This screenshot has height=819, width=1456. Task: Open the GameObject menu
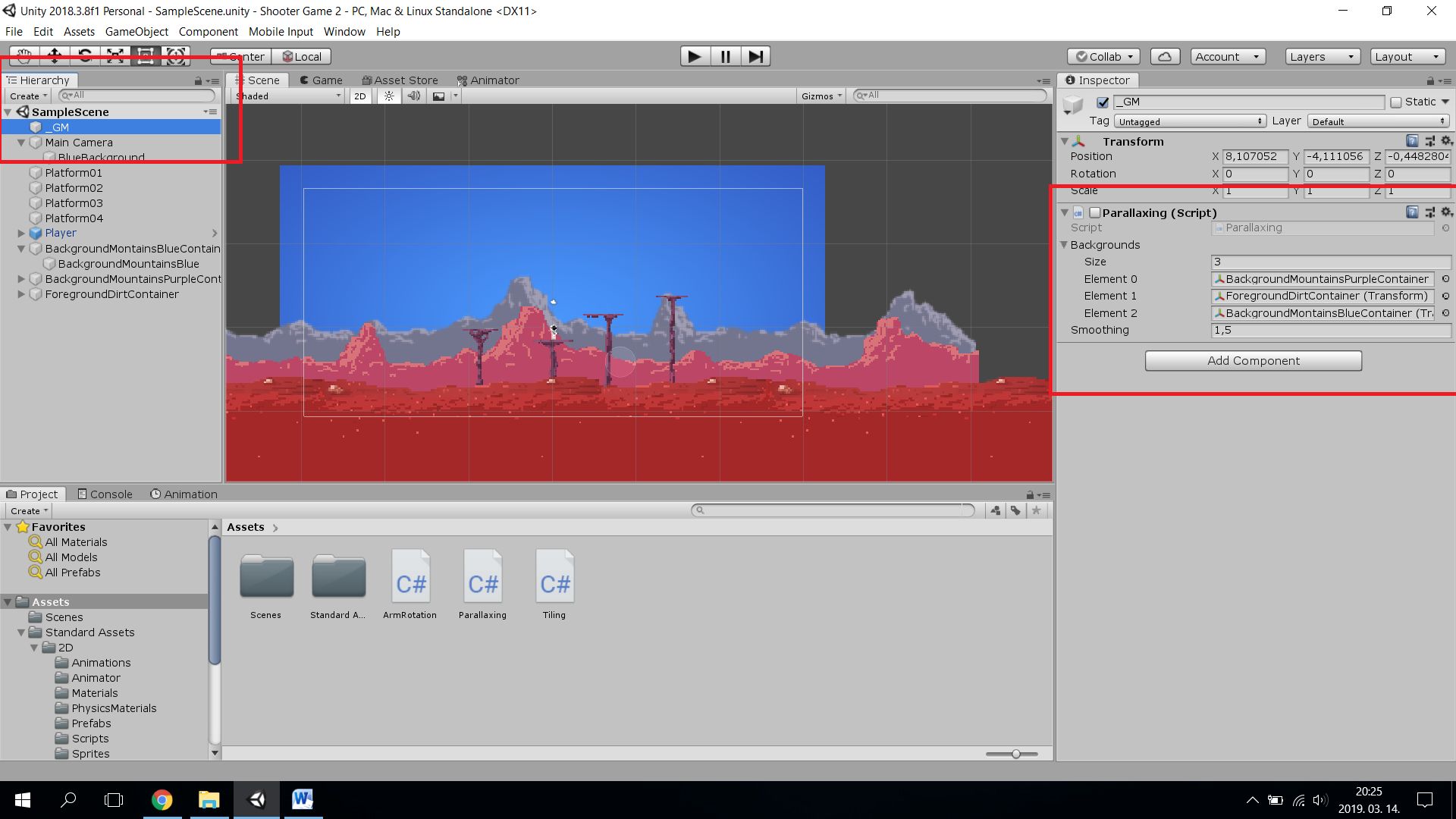[x=136, y=32]
